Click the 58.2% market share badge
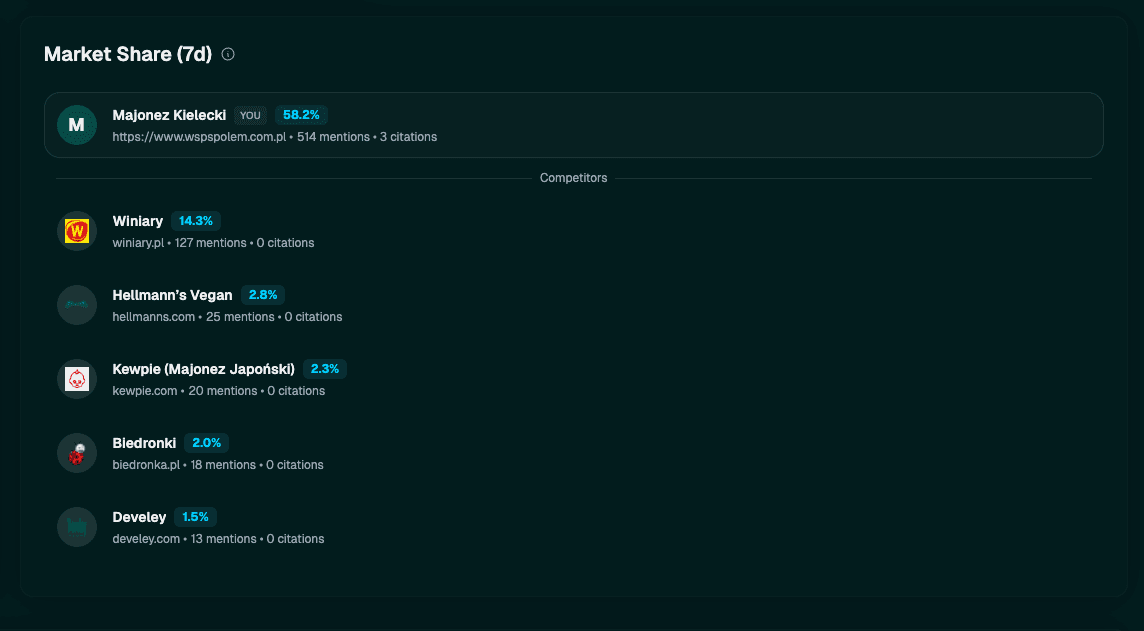Viewport: 1144px width, 631px height. 301,115
